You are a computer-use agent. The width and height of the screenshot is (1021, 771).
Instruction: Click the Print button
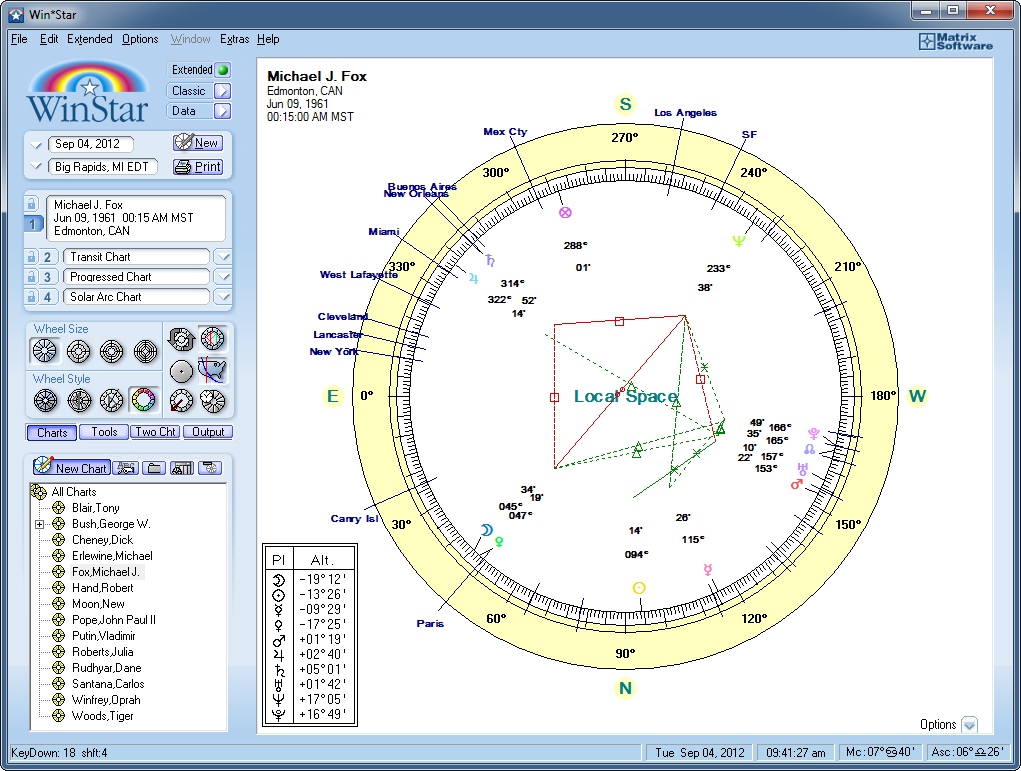coord(198,167)
